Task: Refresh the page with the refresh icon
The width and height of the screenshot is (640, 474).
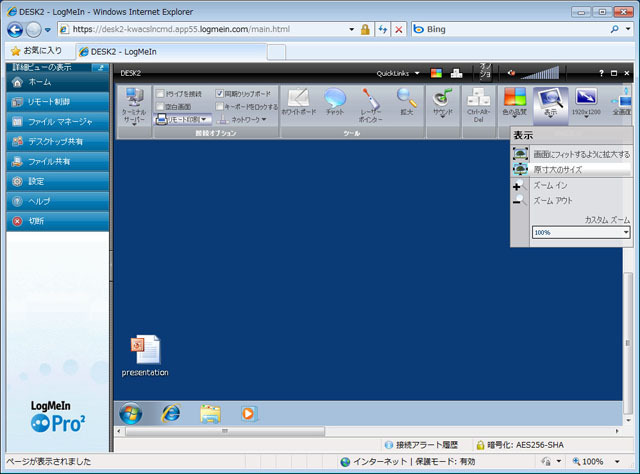Action: tap(382, 29)
